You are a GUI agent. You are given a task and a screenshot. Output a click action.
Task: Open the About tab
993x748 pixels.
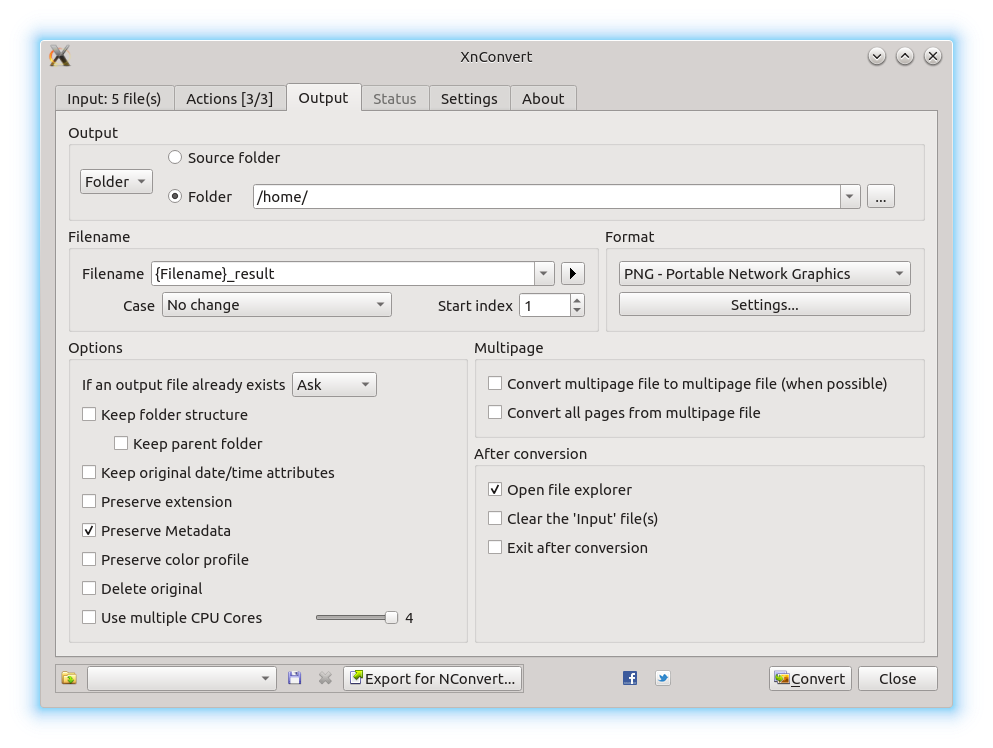click(543, 99)
